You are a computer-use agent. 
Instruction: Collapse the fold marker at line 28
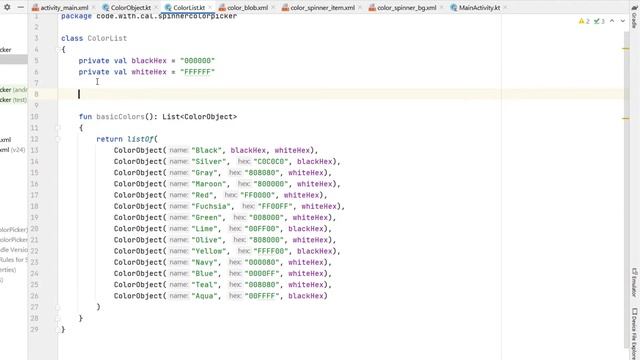[58, 318]
